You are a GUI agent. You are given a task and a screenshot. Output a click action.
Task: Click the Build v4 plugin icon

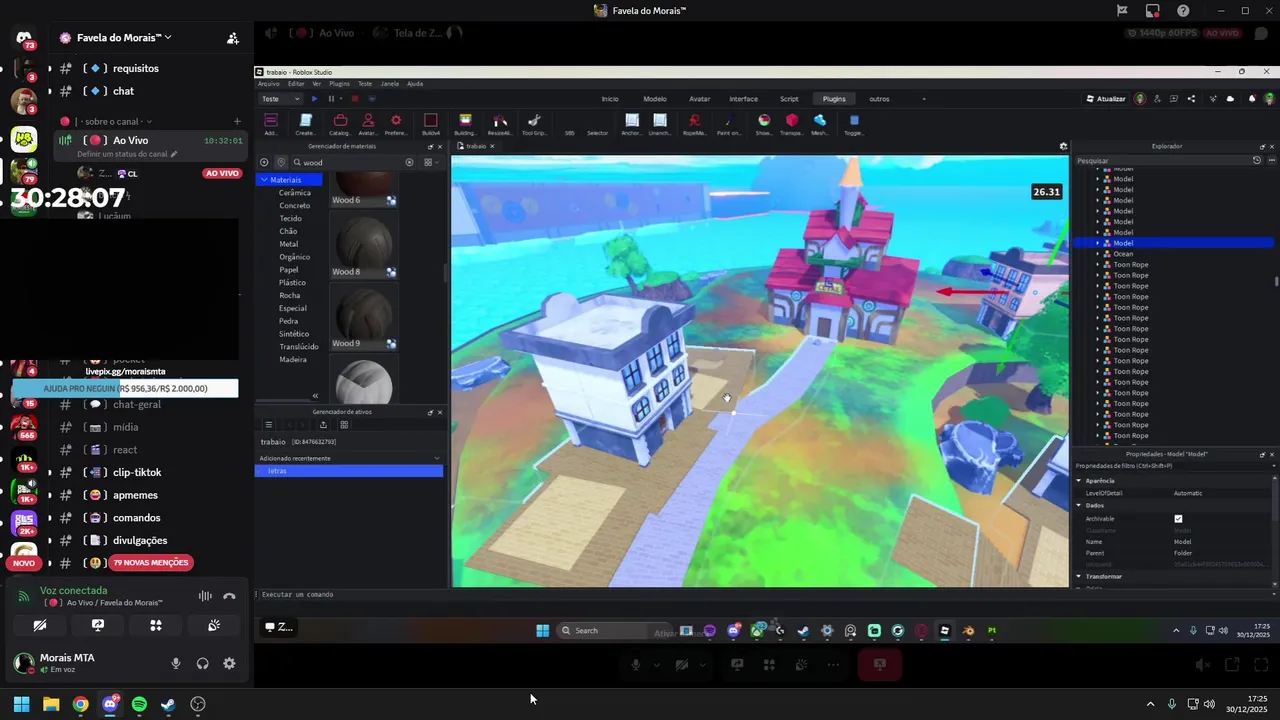point(430,121)
